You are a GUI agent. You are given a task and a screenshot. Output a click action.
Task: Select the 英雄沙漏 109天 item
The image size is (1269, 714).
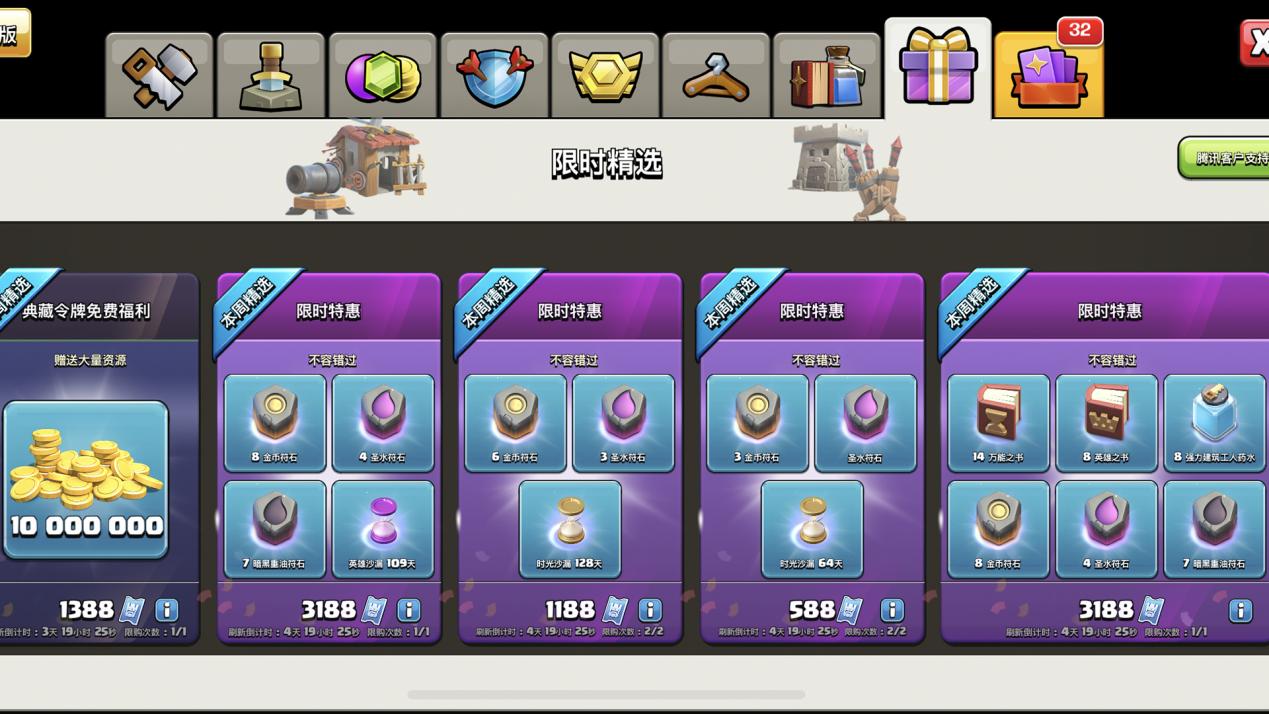pos(383,529)
